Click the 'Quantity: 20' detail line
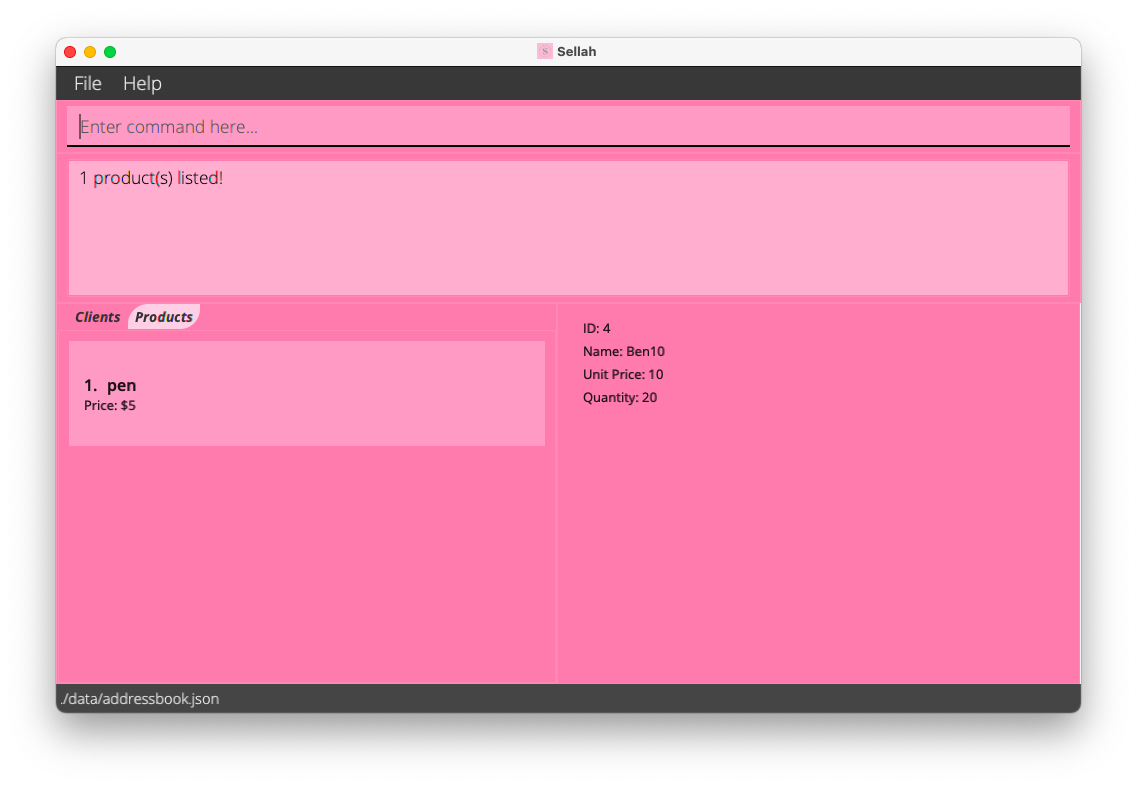This screenshot has width=1137, height=787. point(620,397)
